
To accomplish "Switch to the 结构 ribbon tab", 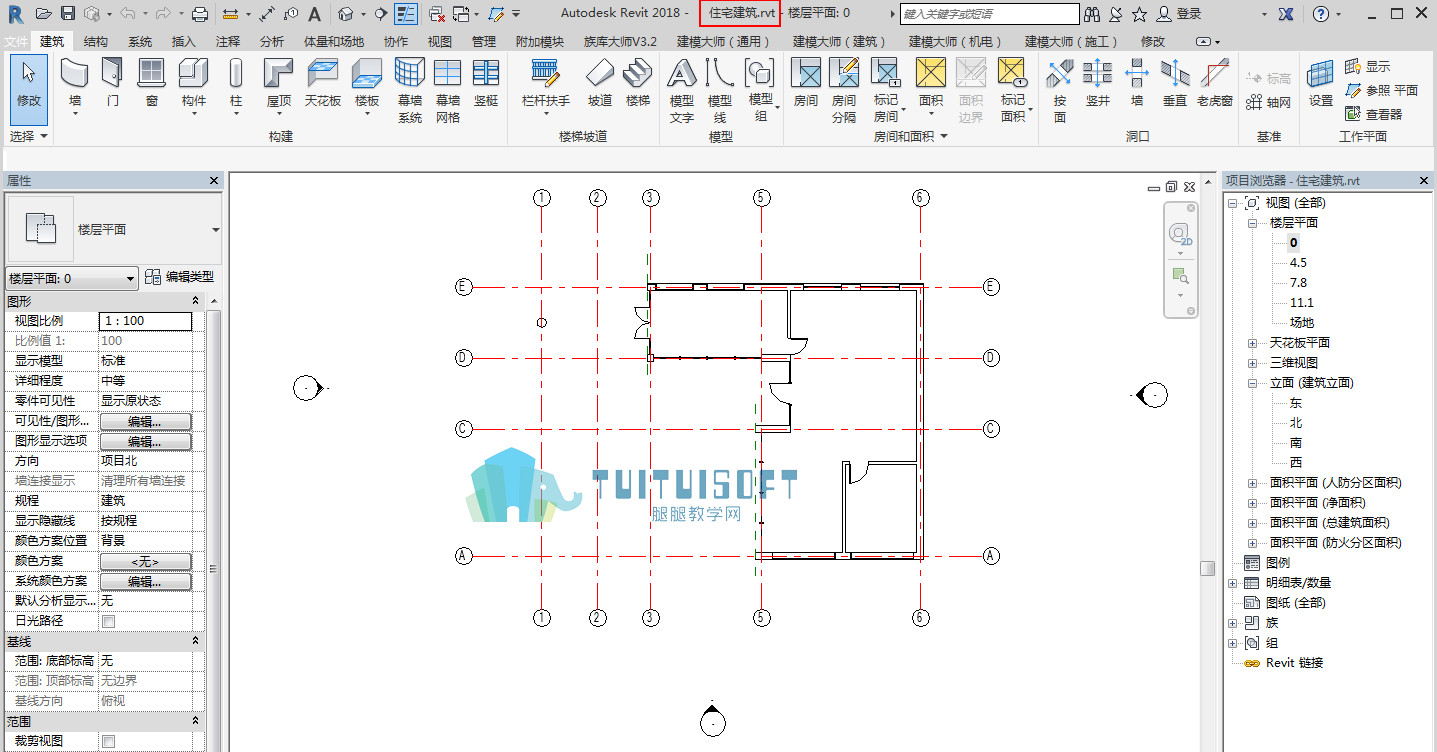I will [96, 42].
